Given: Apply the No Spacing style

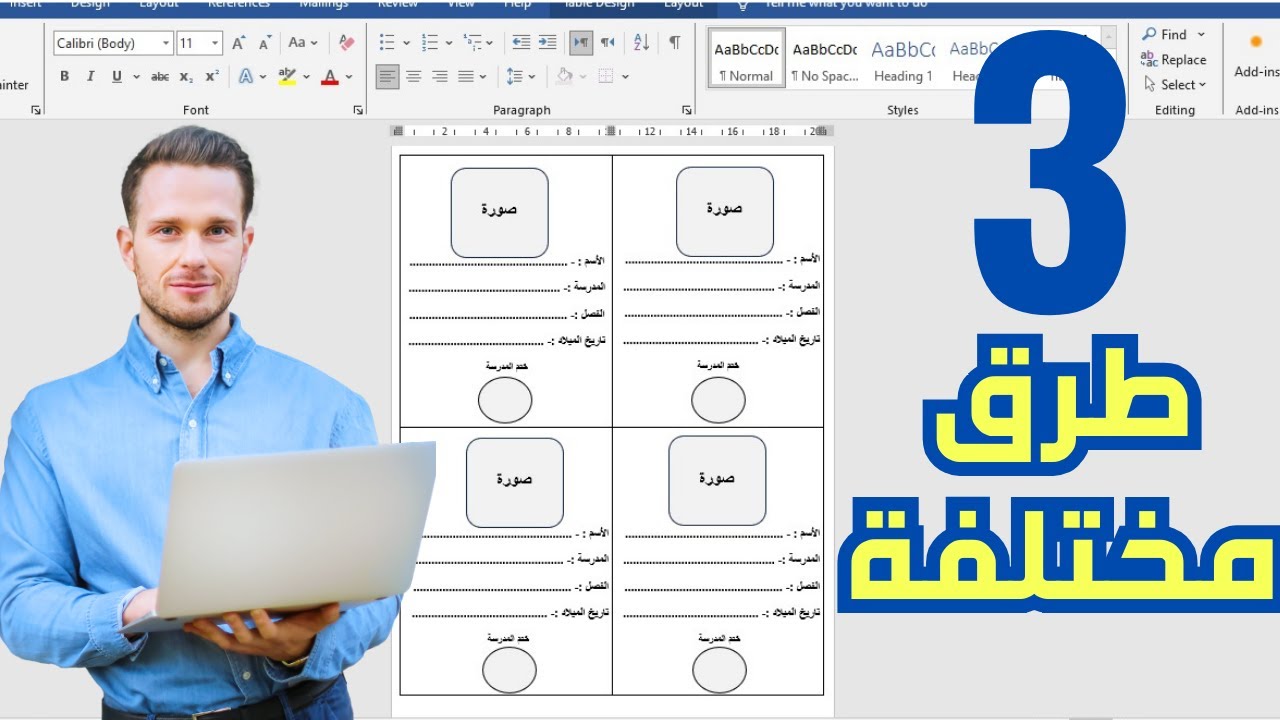Looking at the screenshot, I should click(x=824, y=60).
